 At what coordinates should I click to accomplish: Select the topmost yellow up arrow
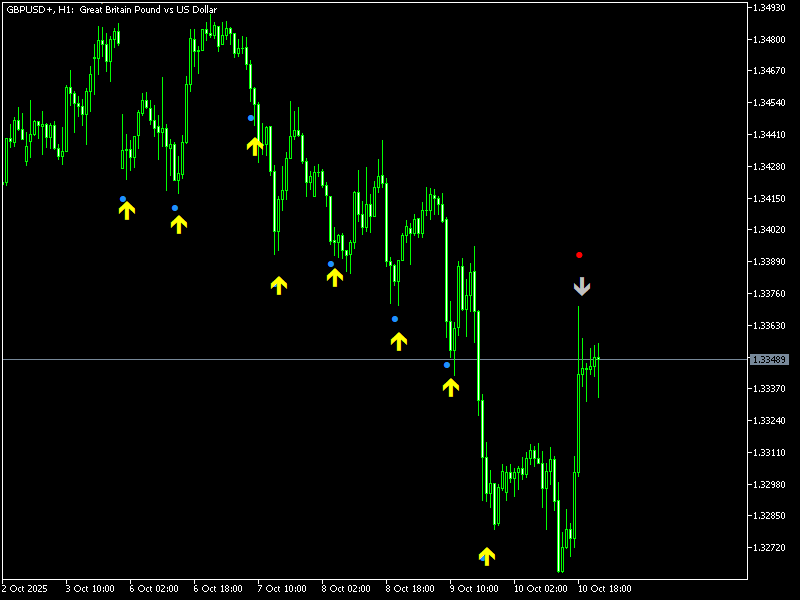point(255,146)
